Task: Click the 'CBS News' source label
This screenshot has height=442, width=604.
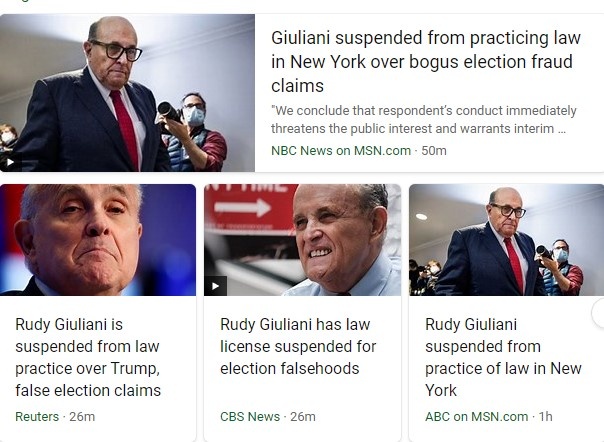Action: pyautogui.click(x=250, y=416)
